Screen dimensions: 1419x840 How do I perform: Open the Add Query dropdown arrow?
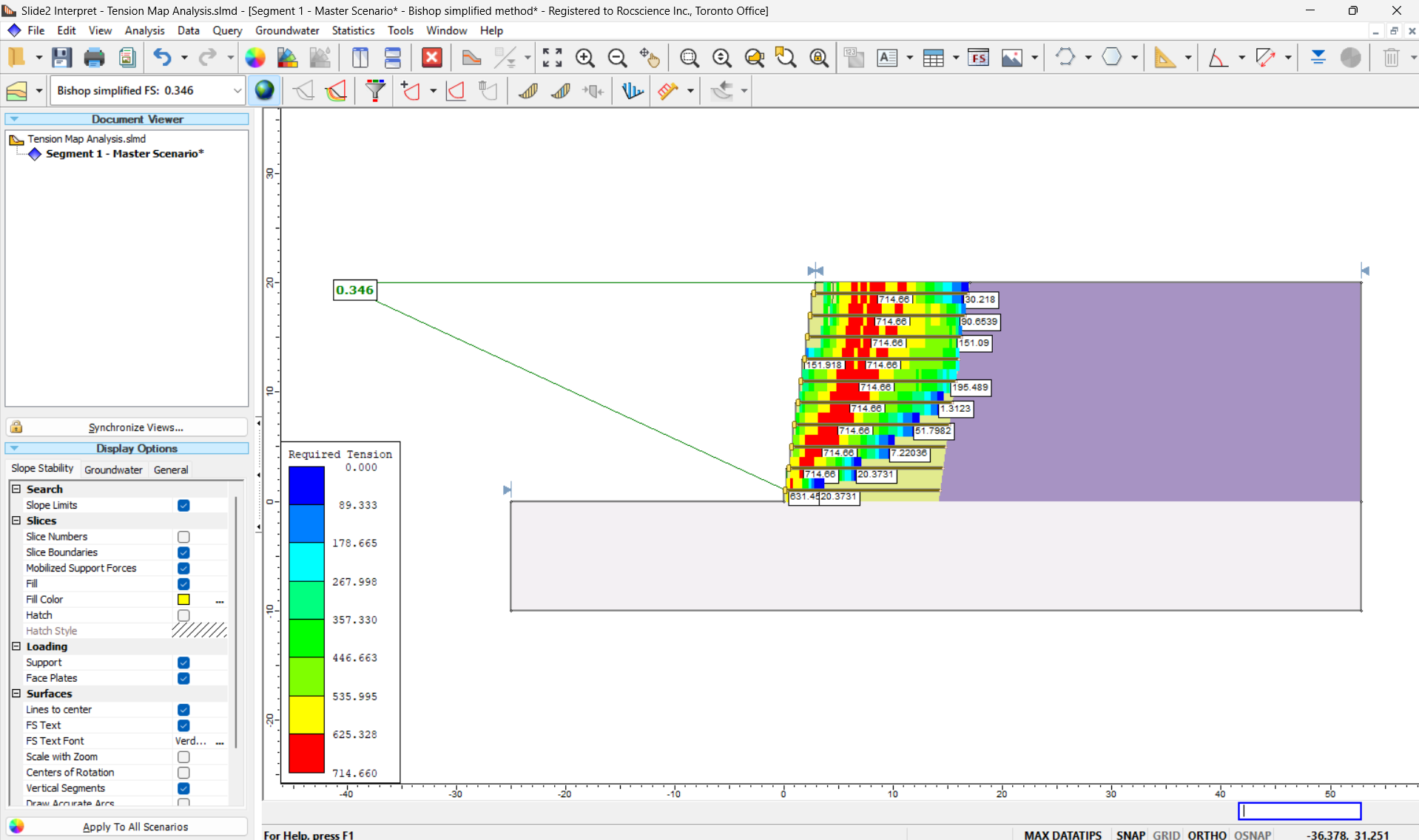tap(433, 90)
